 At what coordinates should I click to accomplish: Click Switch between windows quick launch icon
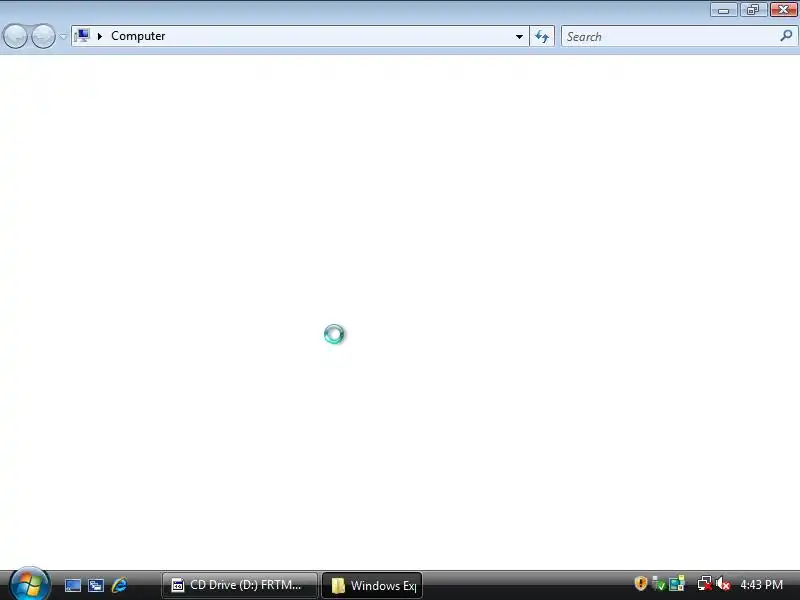(x=96, y=585)
